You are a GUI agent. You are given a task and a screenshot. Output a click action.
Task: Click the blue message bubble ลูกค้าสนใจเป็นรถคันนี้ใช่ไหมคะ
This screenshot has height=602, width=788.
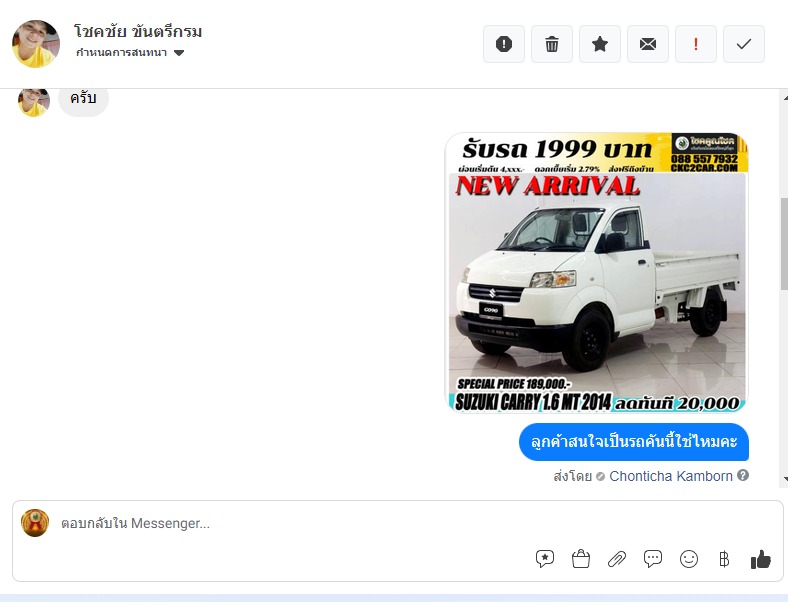pyautogui.click(x=634, y=442)
